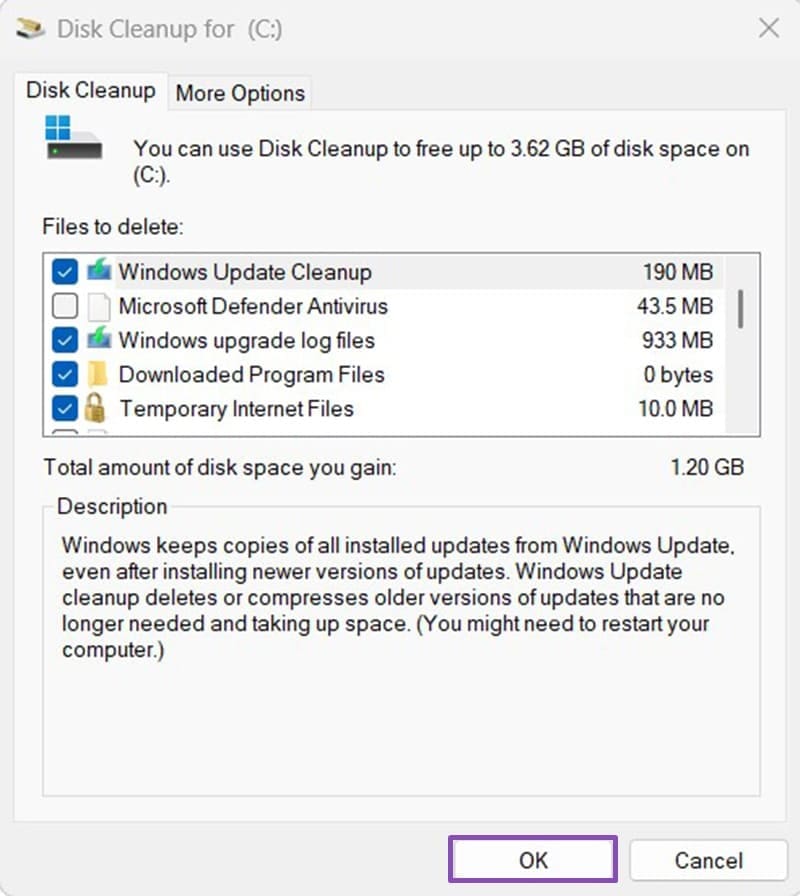Select the Disk Cleanup tab

pyautogui.click(x=90, y=90)
